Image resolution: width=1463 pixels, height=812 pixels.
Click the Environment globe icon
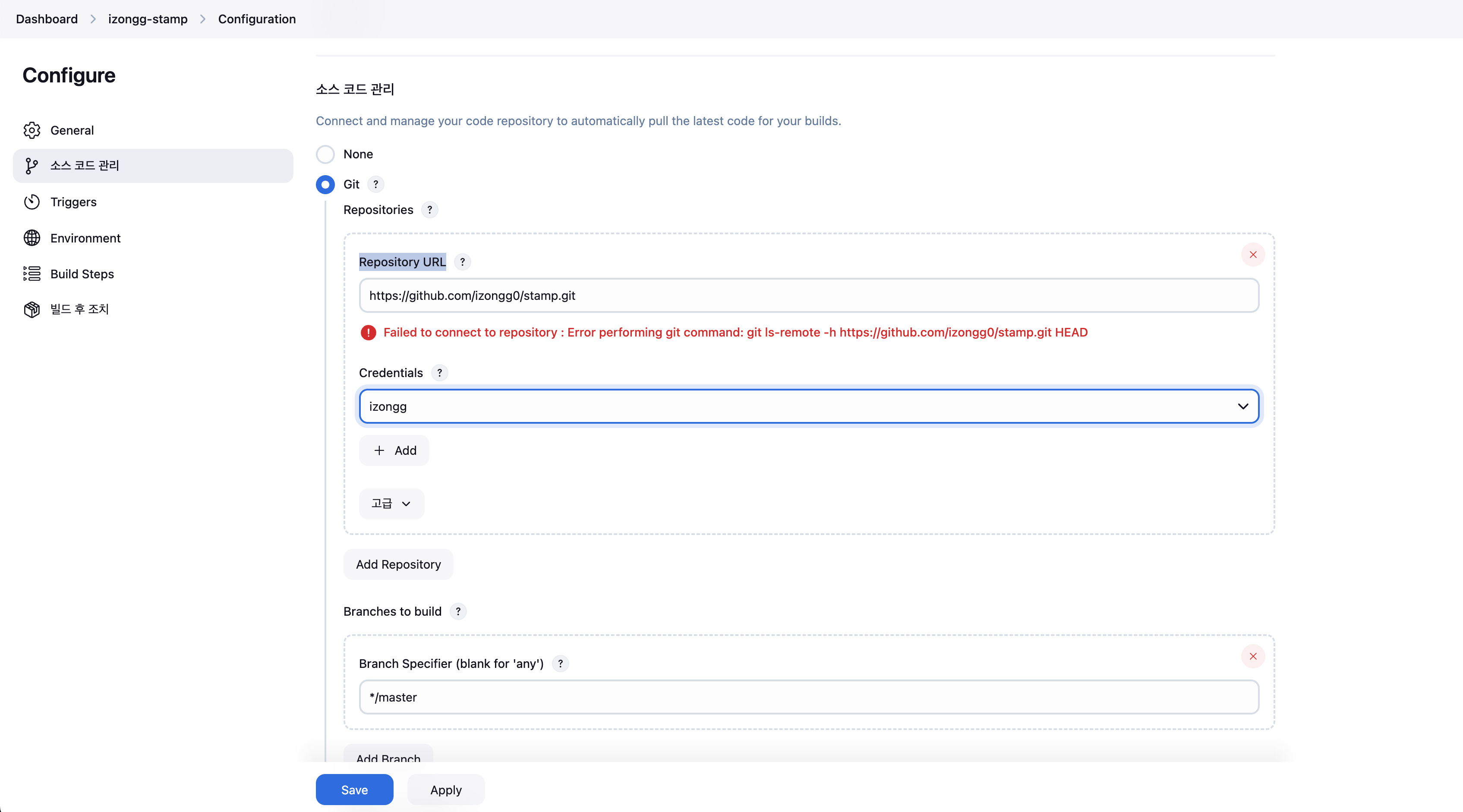click(x=32, y=238)
